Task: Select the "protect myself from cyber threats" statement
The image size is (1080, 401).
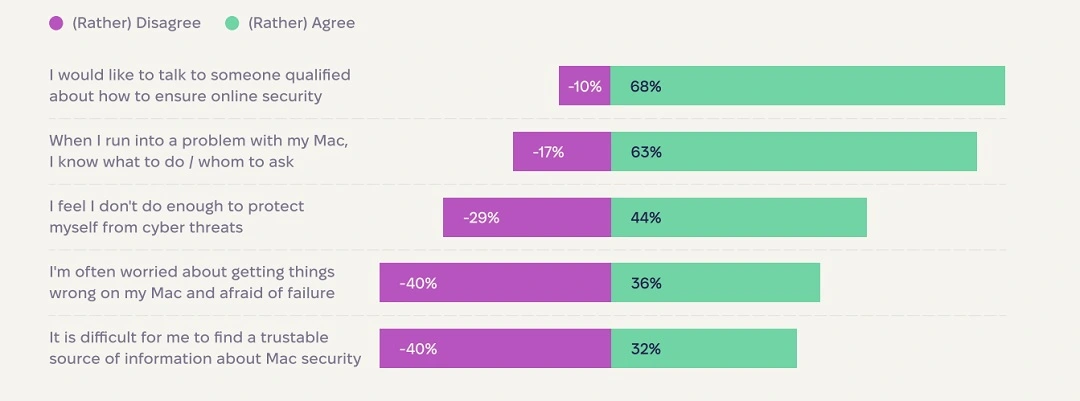Action: (x=177, y=217)
